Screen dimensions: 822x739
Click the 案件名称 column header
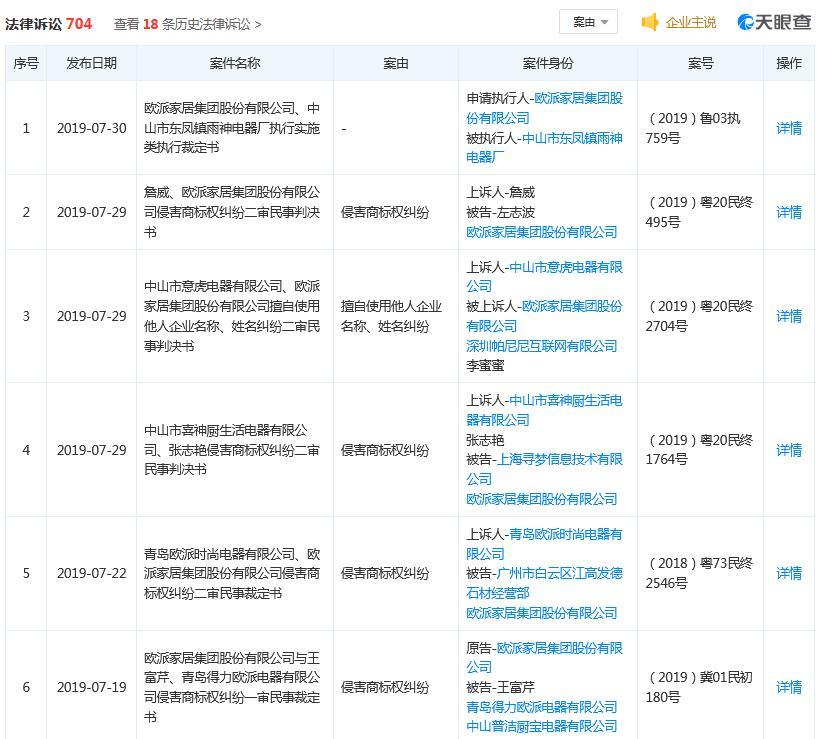[235, 63]
